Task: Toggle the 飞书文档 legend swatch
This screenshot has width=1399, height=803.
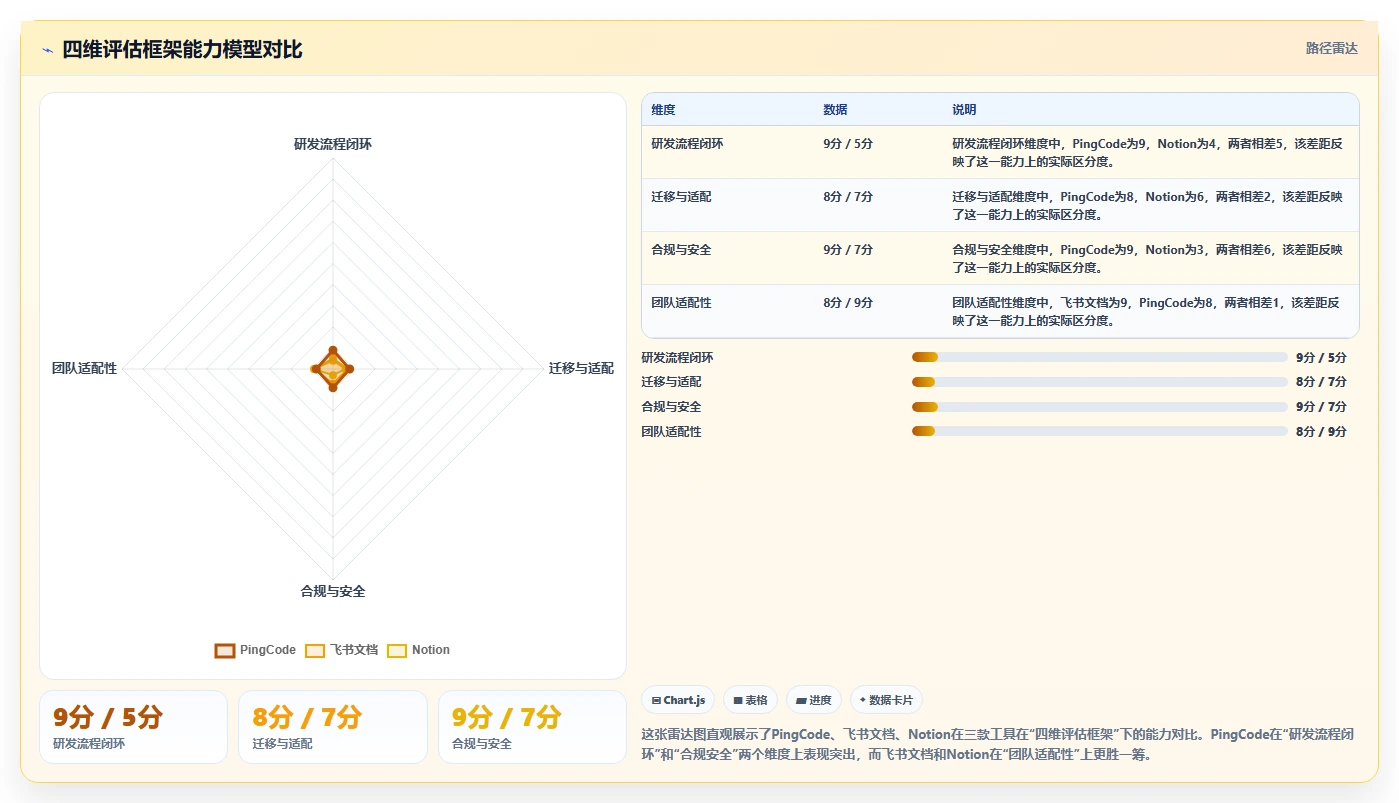Action: point(315,650)
